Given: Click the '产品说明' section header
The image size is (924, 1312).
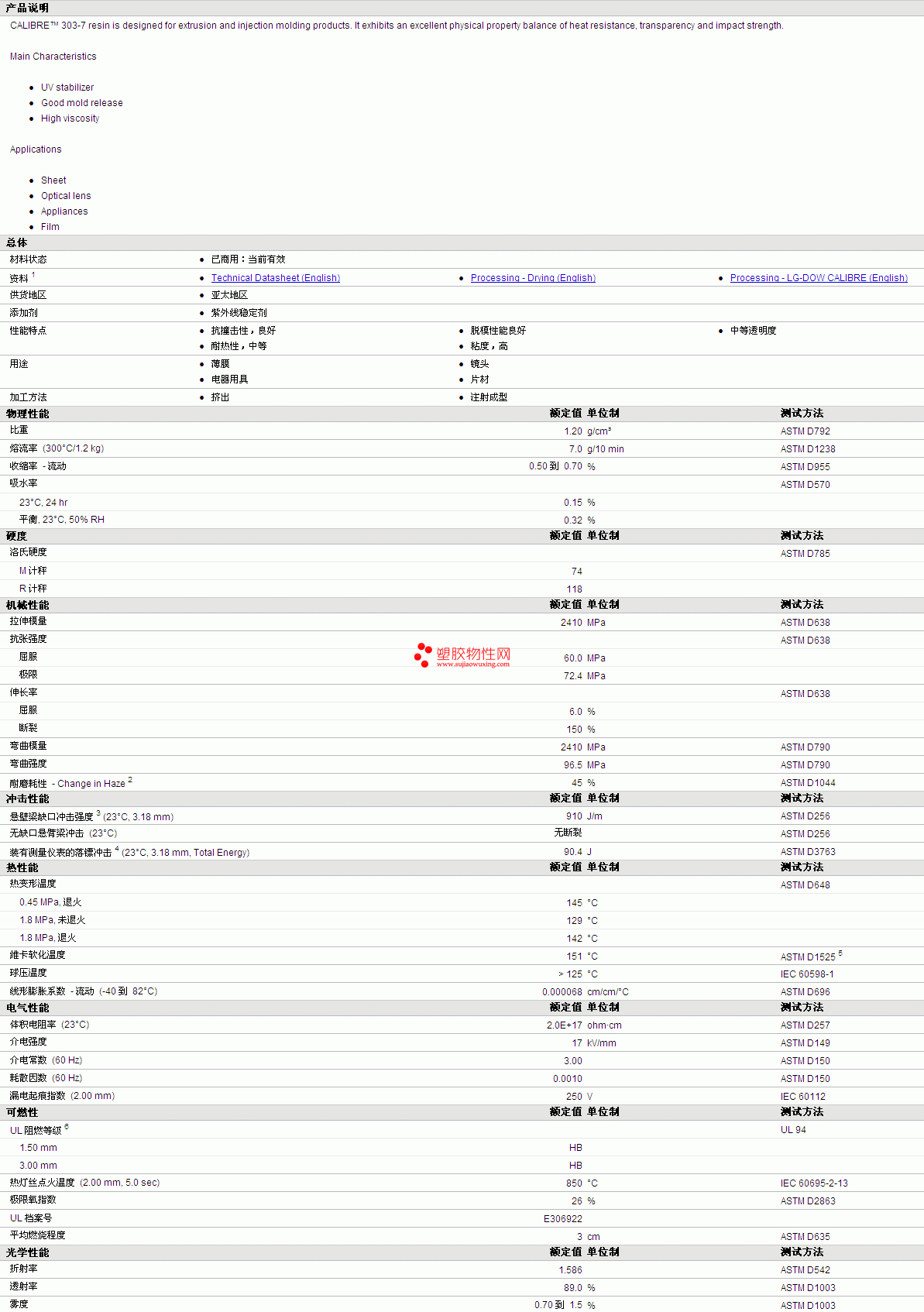Looking at the screenshot, I should [x=27, y=8].
